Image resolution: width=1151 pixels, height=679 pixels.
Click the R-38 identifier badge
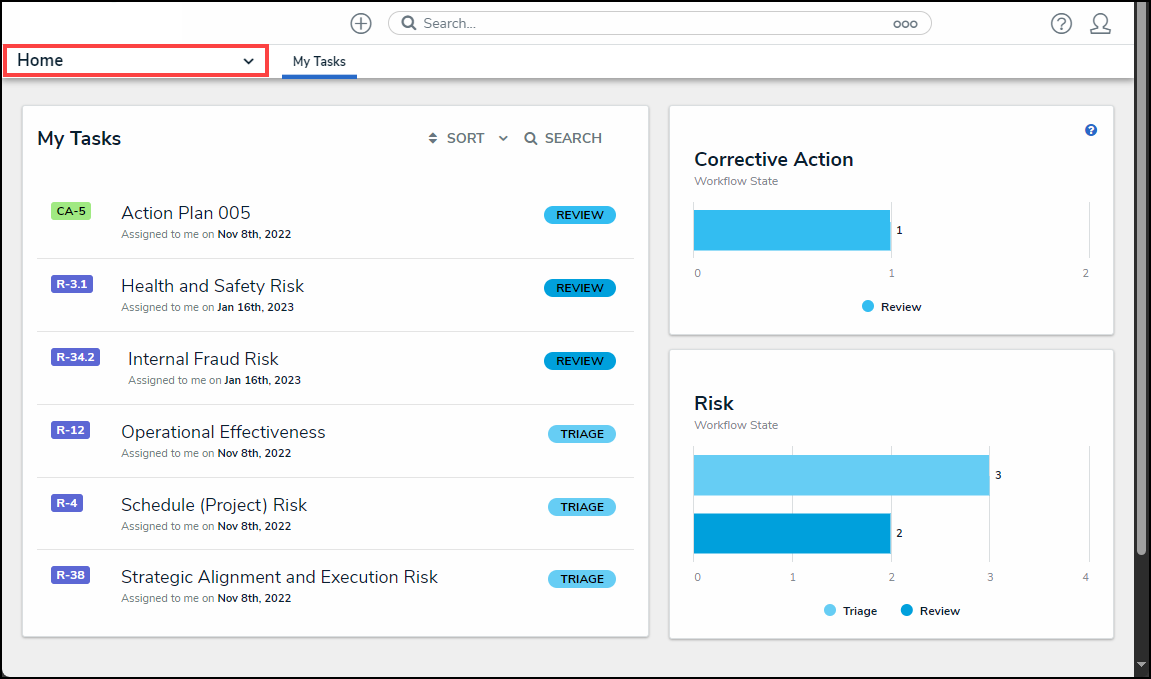[70, 575]
